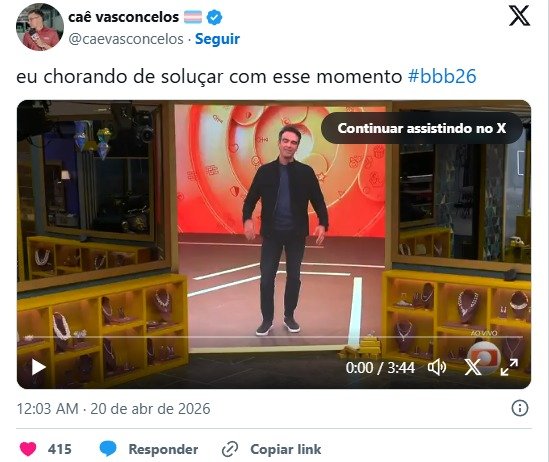Click the @caevasconcelos handle
The image size is (549, 462).
point(126,39)
